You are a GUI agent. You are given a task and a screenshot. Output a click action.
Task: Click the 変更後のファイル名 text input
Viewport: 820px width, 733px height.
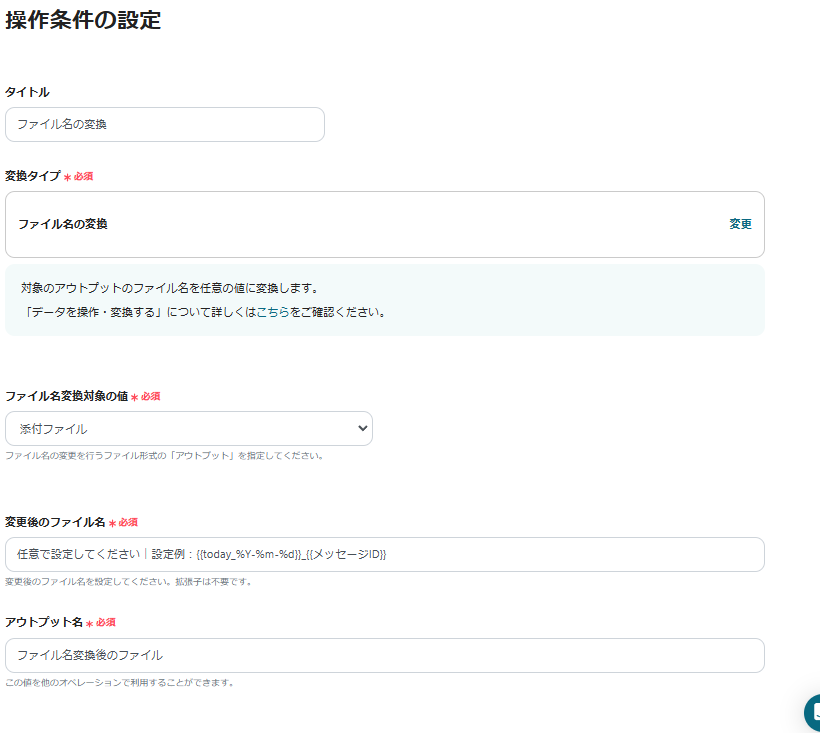pyautogui.click(x=385, y=555)
